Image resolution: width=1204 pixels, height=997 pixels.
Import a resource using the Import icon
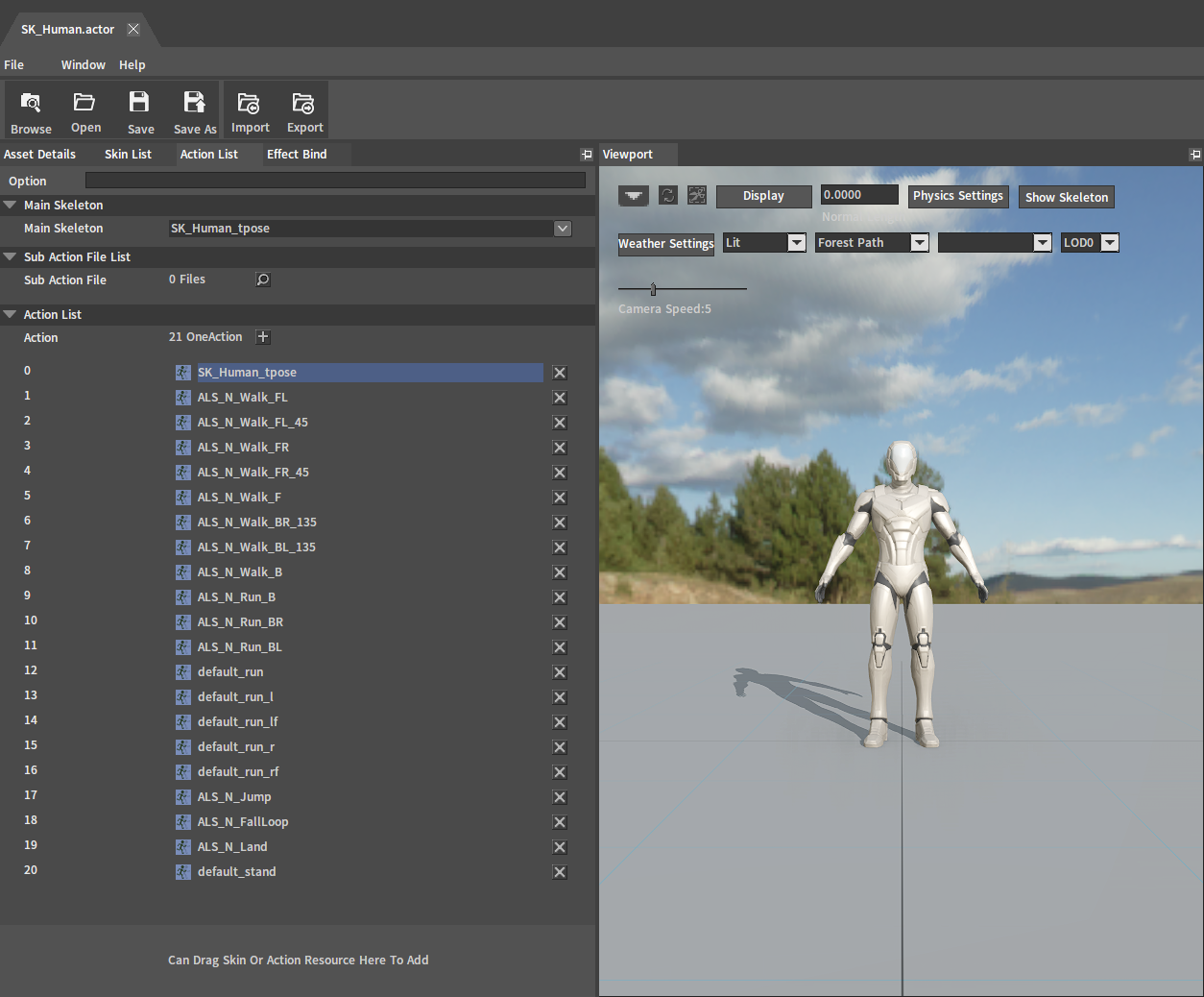point(250,109)
